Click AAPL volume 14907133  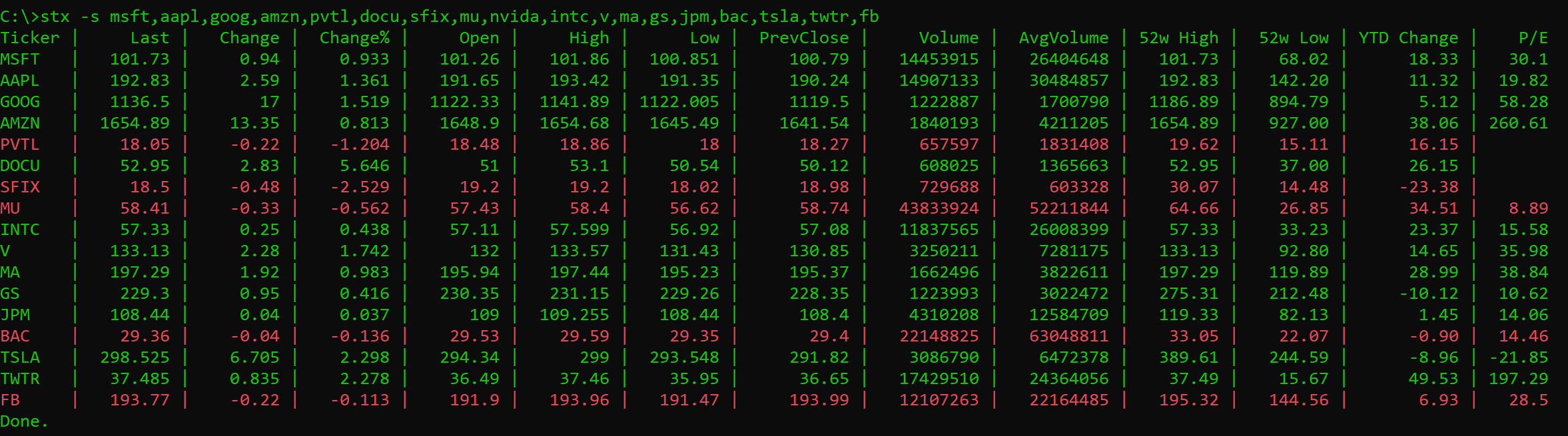pyautogui.click(x=939, y=81)
